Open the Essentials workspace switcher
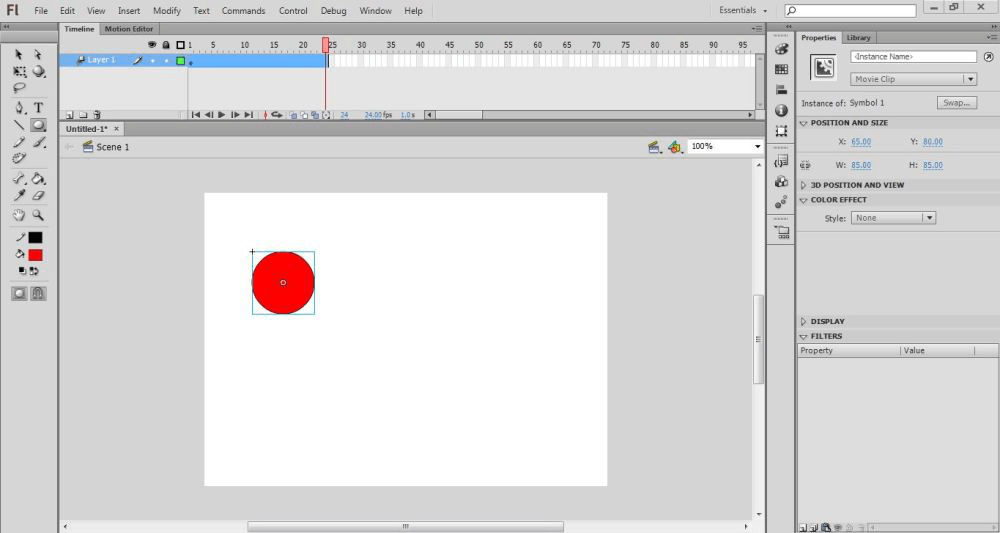1000x533 pixels. tap(743, 10)
